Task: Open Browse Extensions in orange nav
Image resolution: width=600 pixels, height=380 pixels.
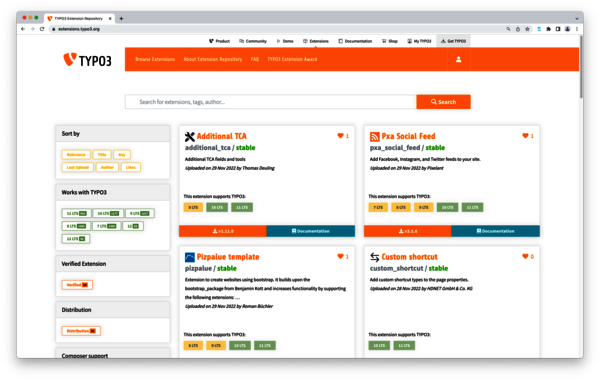Action: click(155, 59)
